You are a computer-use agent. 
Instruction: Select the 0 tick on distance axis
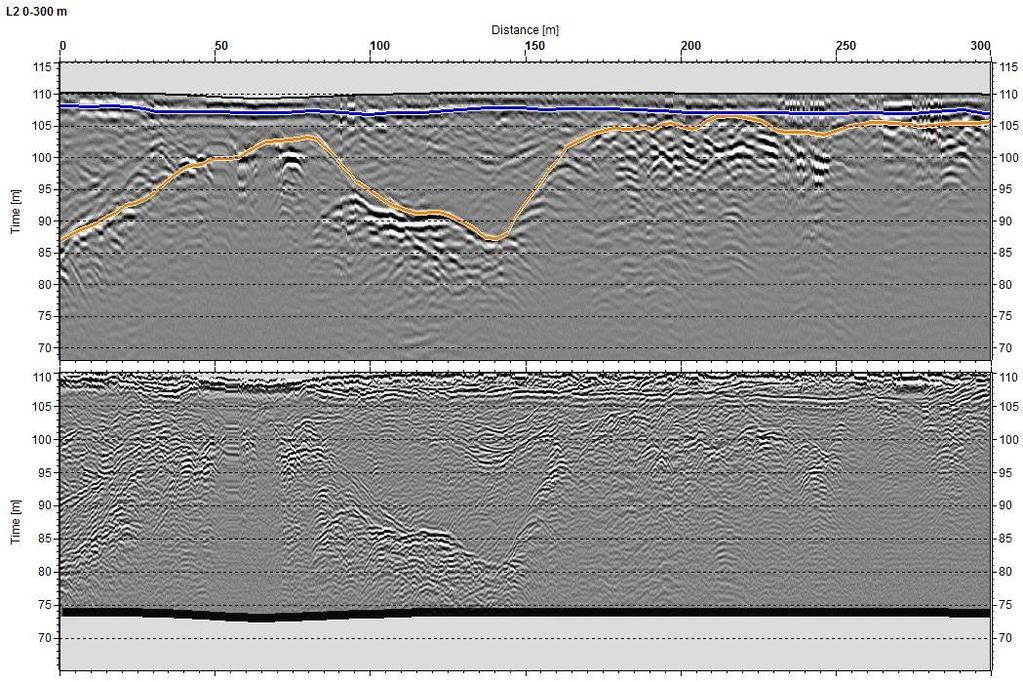[63, 46]
